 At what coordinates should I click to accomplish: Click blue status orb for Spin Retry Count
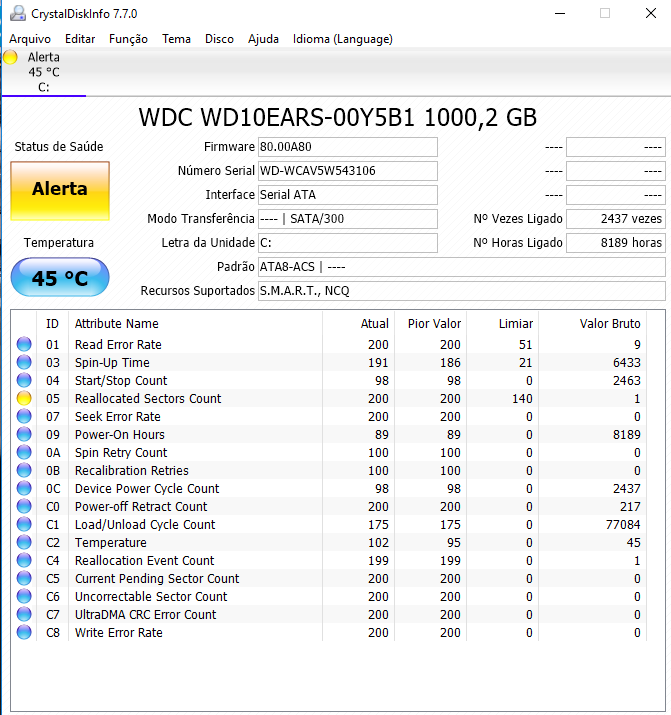pos(24,452)
